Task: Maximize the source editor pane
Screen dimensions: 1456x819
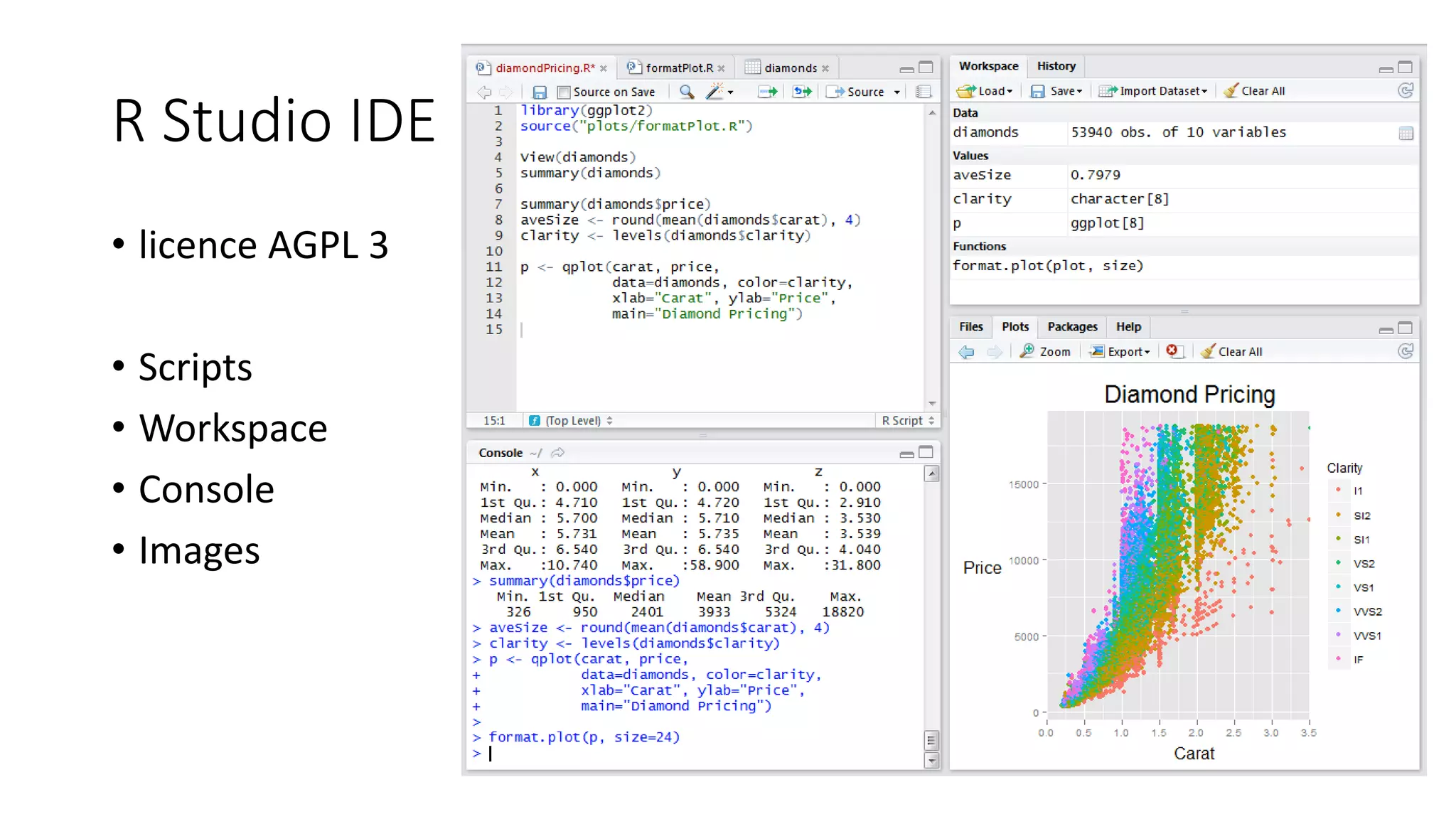Action: click(x=926, y=67)
